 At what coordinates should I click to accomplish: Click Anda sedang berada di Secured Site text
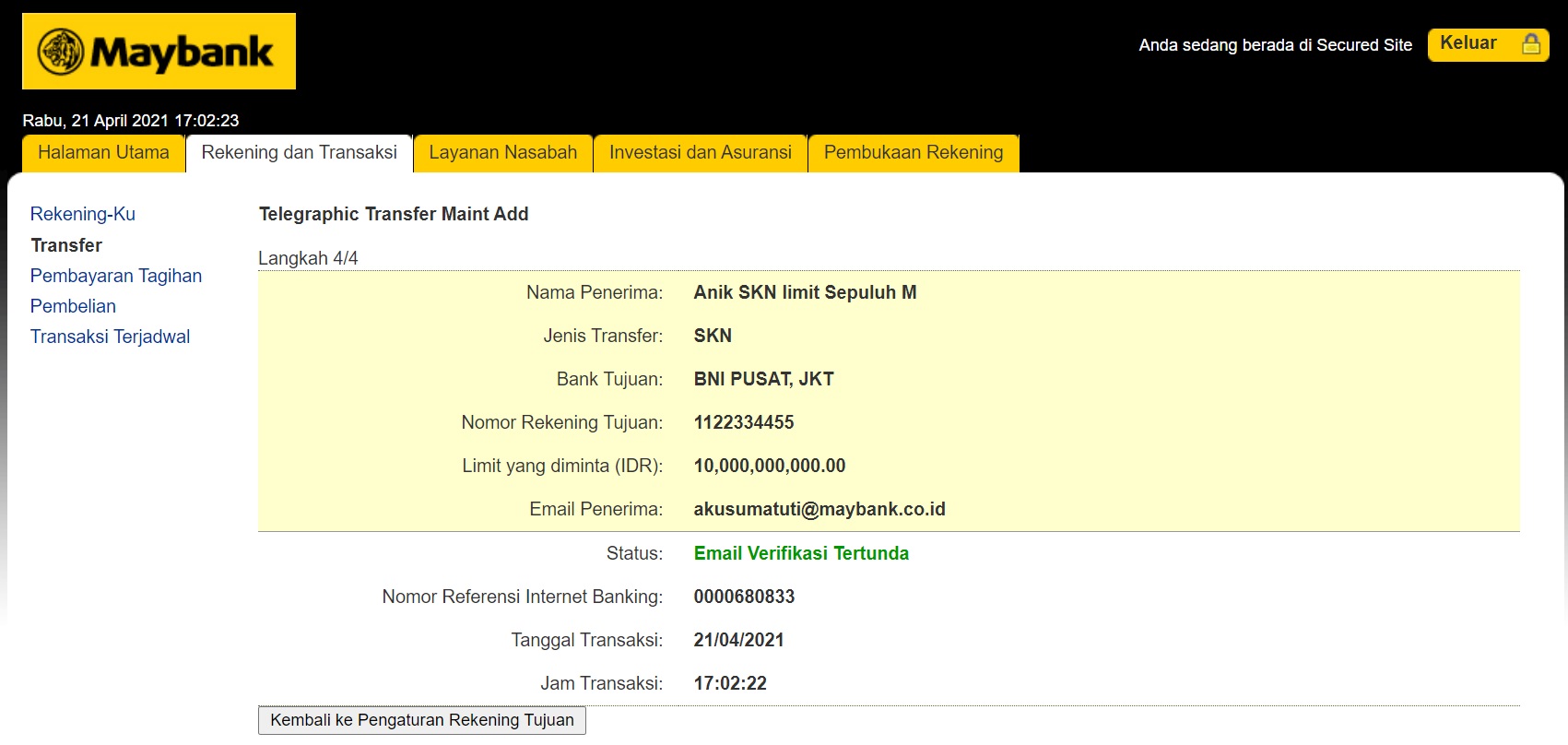pyautogui.click(x=1275, y=45)
